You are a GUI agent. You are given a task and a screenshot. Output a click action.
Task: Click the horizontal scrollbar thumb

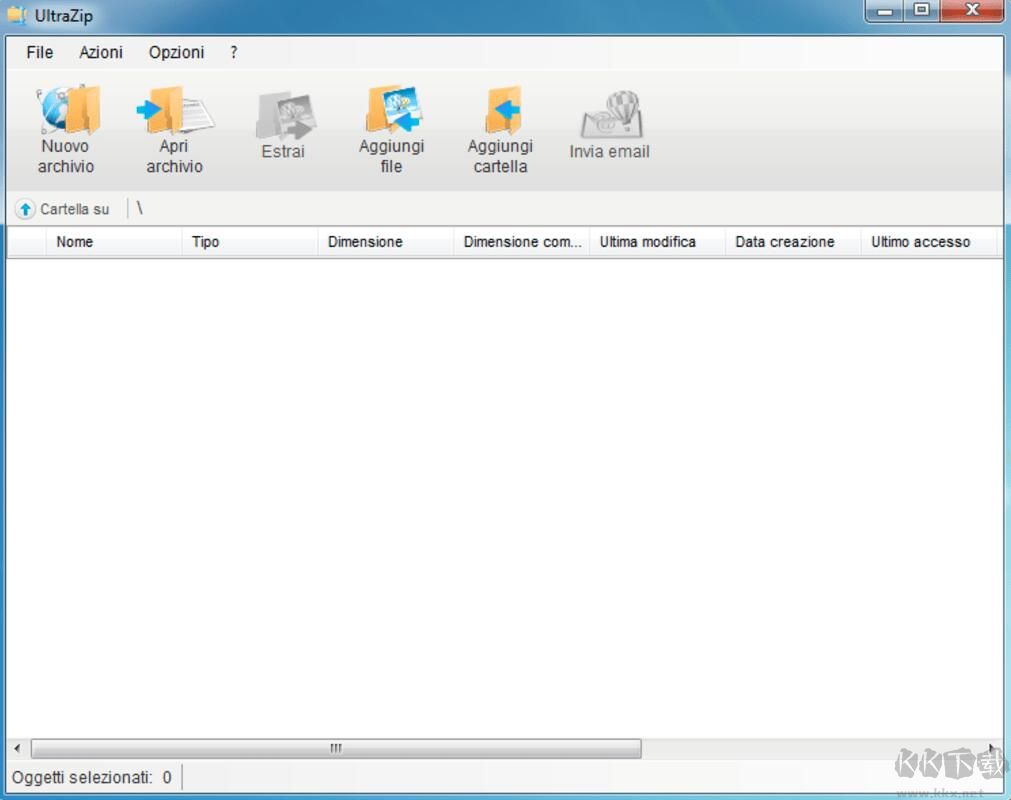[x=336, y=749]
